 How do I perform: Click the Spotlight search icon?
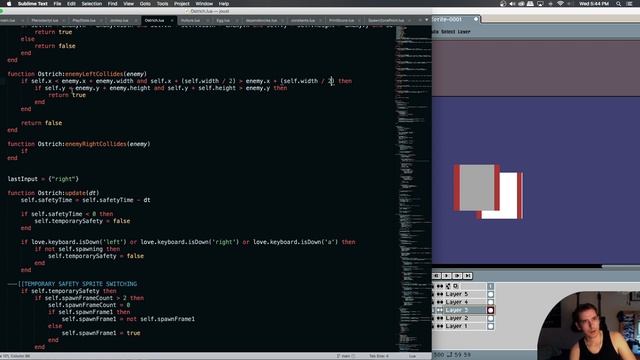pos(618,4)
